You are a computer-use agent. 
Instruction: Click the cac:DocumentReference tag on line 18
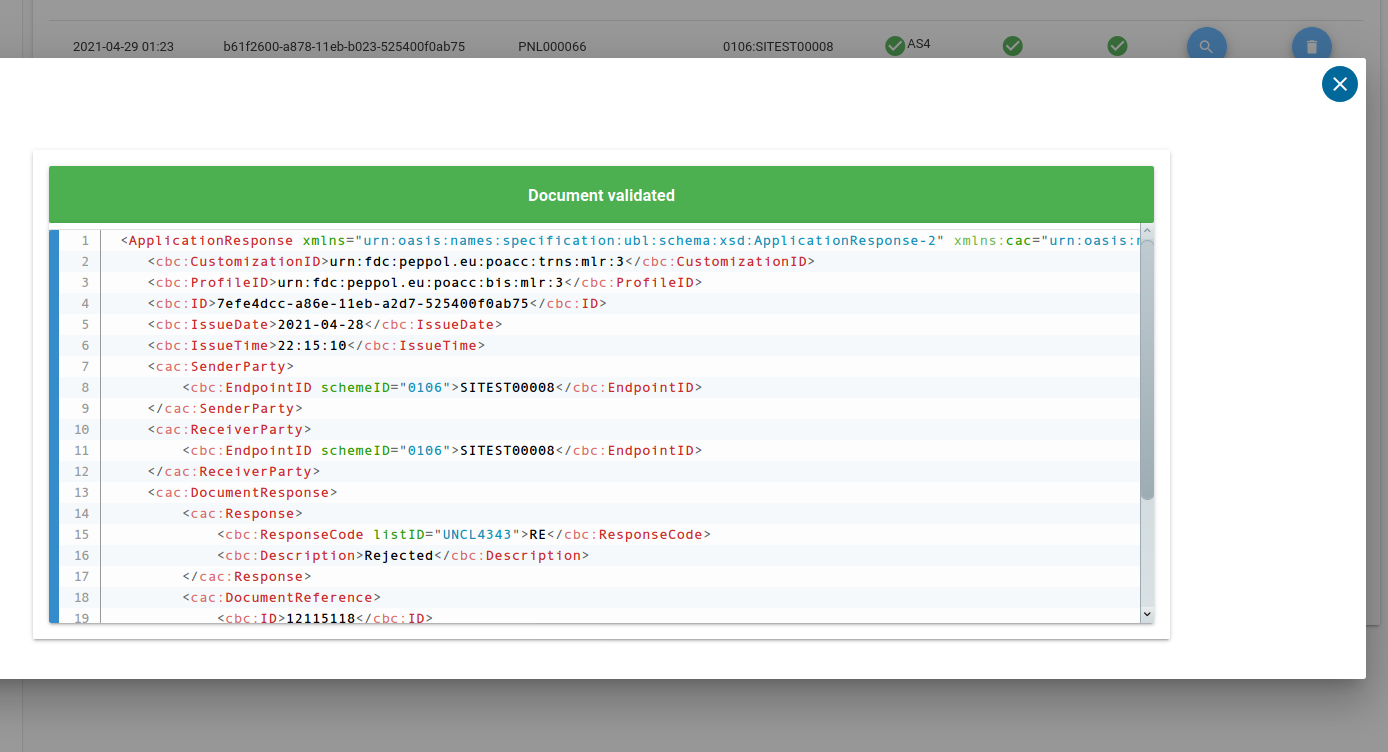[282, 598]
